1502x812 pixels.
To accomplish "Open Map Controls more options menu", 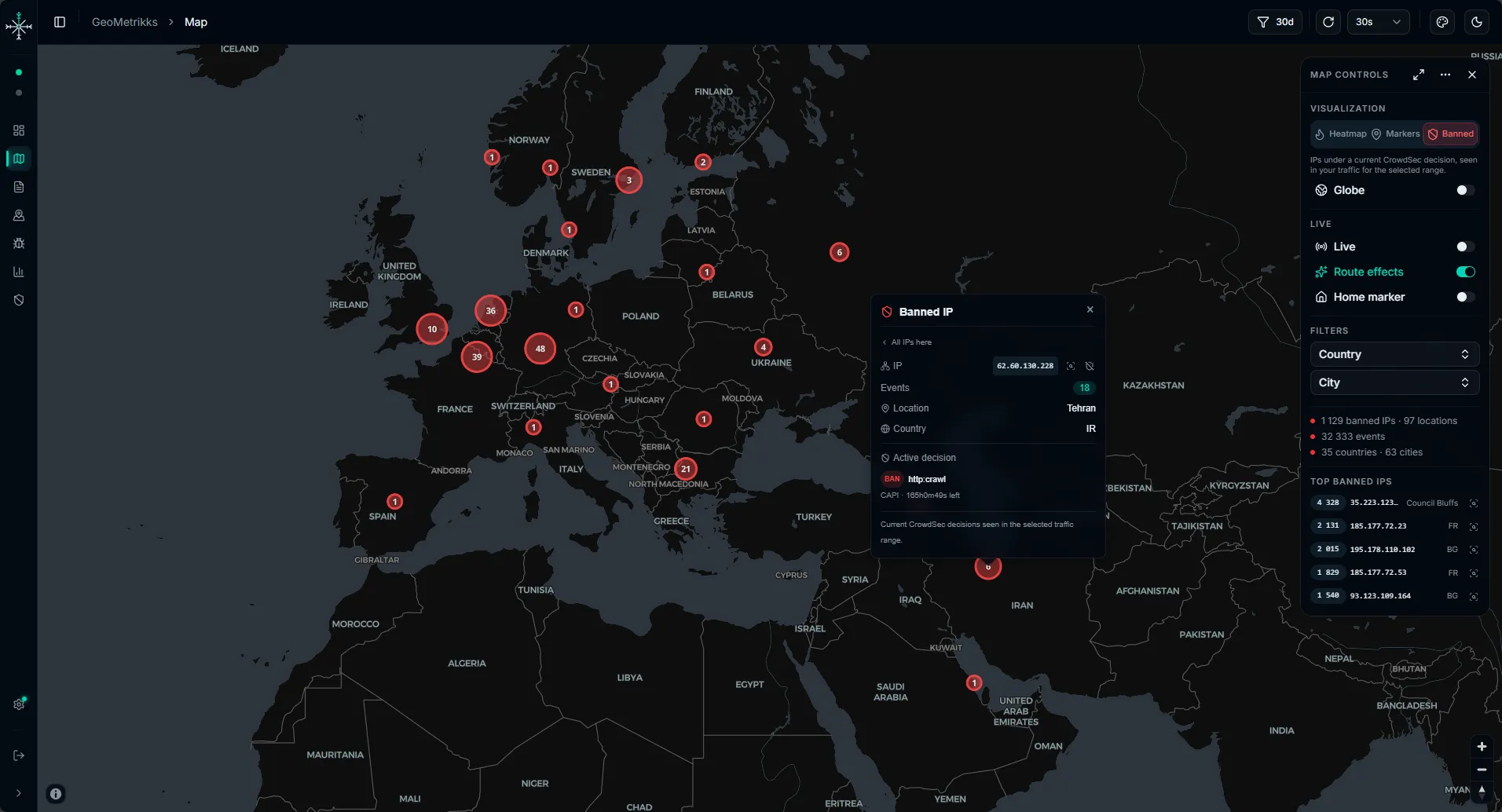I will (x=1445, y=75).
